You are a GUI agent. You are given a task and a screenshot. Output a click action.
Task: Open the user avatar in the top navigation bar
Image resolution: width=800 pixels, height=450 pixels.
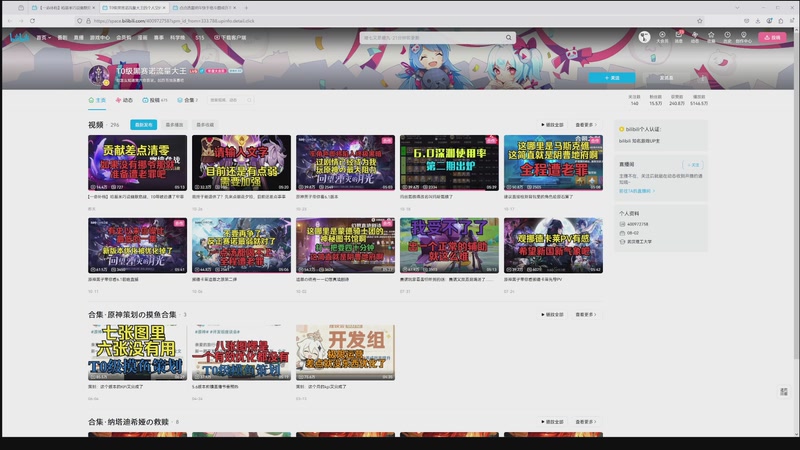tap(644, 37)
